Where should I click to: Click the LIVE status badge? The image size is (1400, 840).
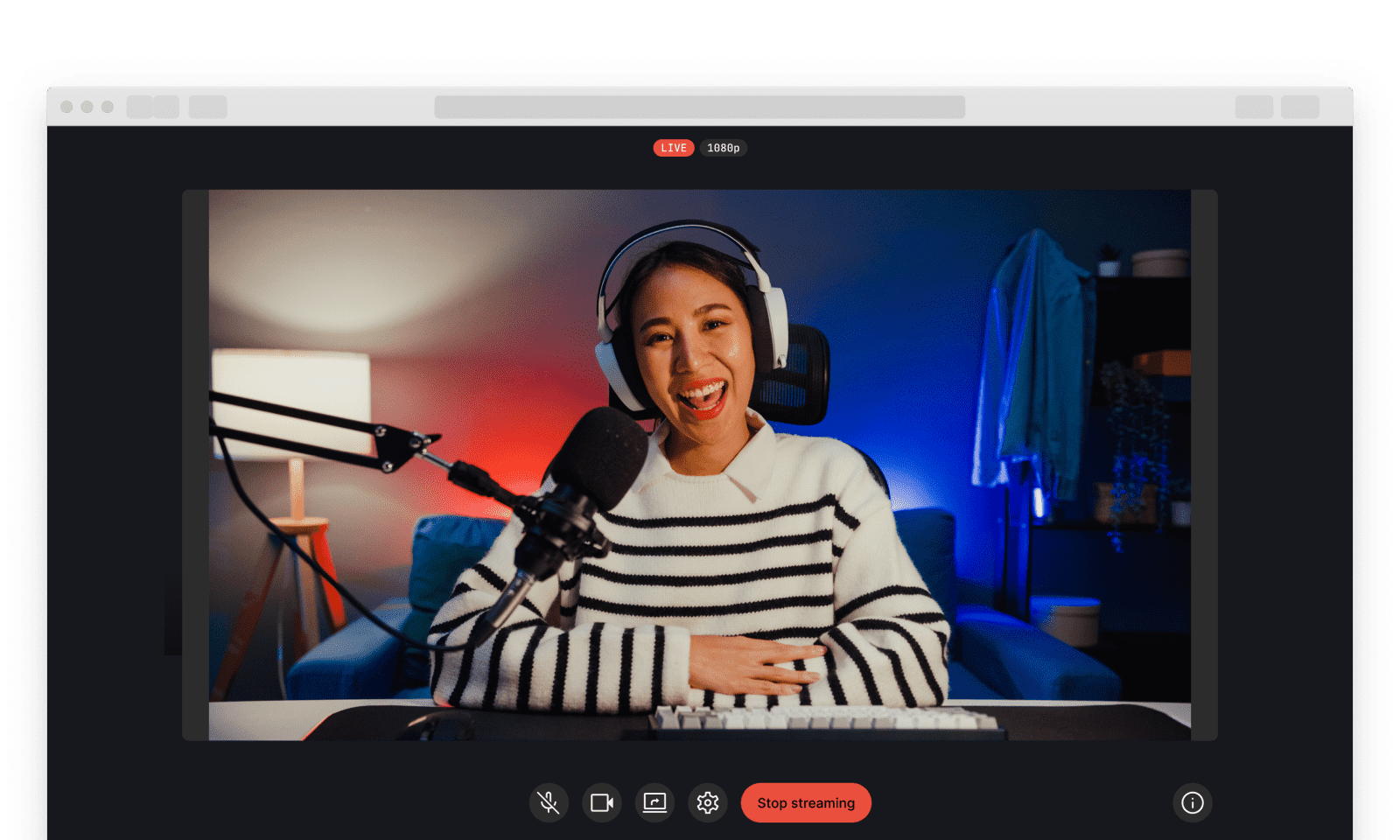673,148
